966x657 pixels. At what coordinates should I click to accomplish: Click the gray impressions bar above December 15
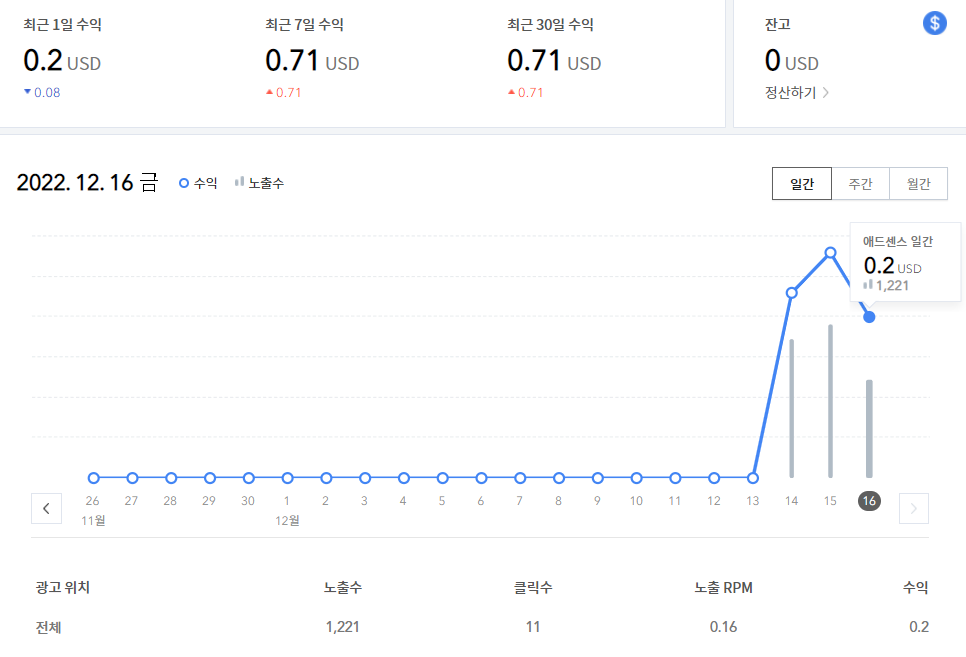click(x=829, y=400)
